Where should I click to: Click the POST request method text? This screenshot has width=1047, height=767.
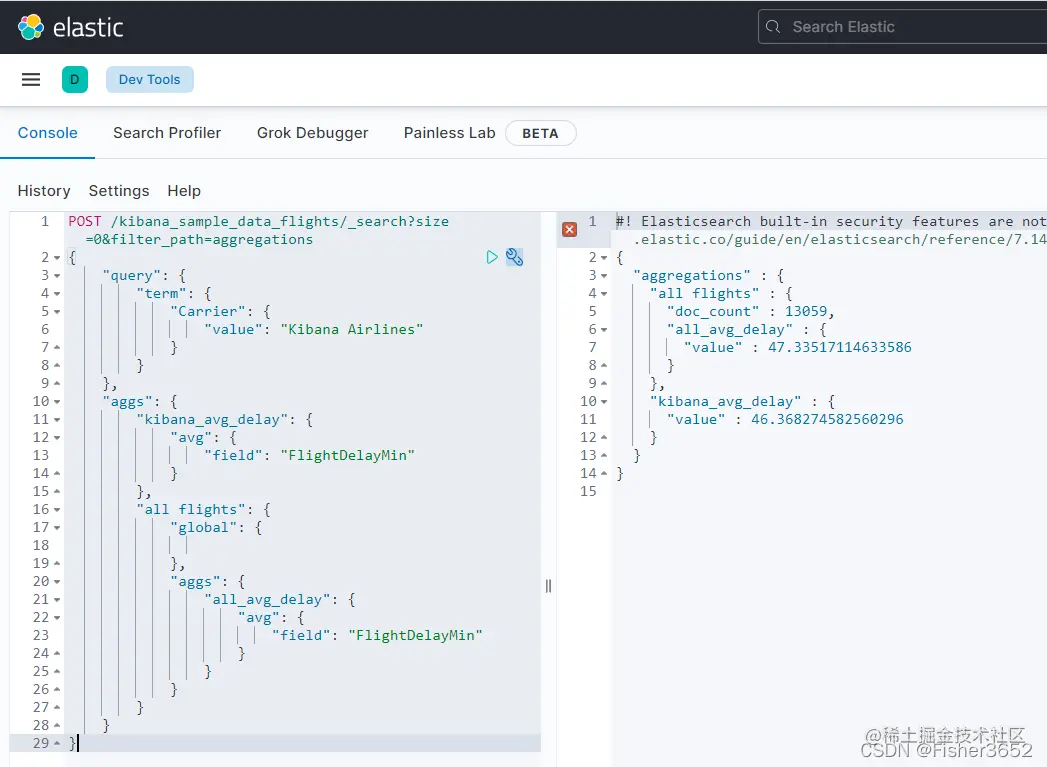point(85,221)
